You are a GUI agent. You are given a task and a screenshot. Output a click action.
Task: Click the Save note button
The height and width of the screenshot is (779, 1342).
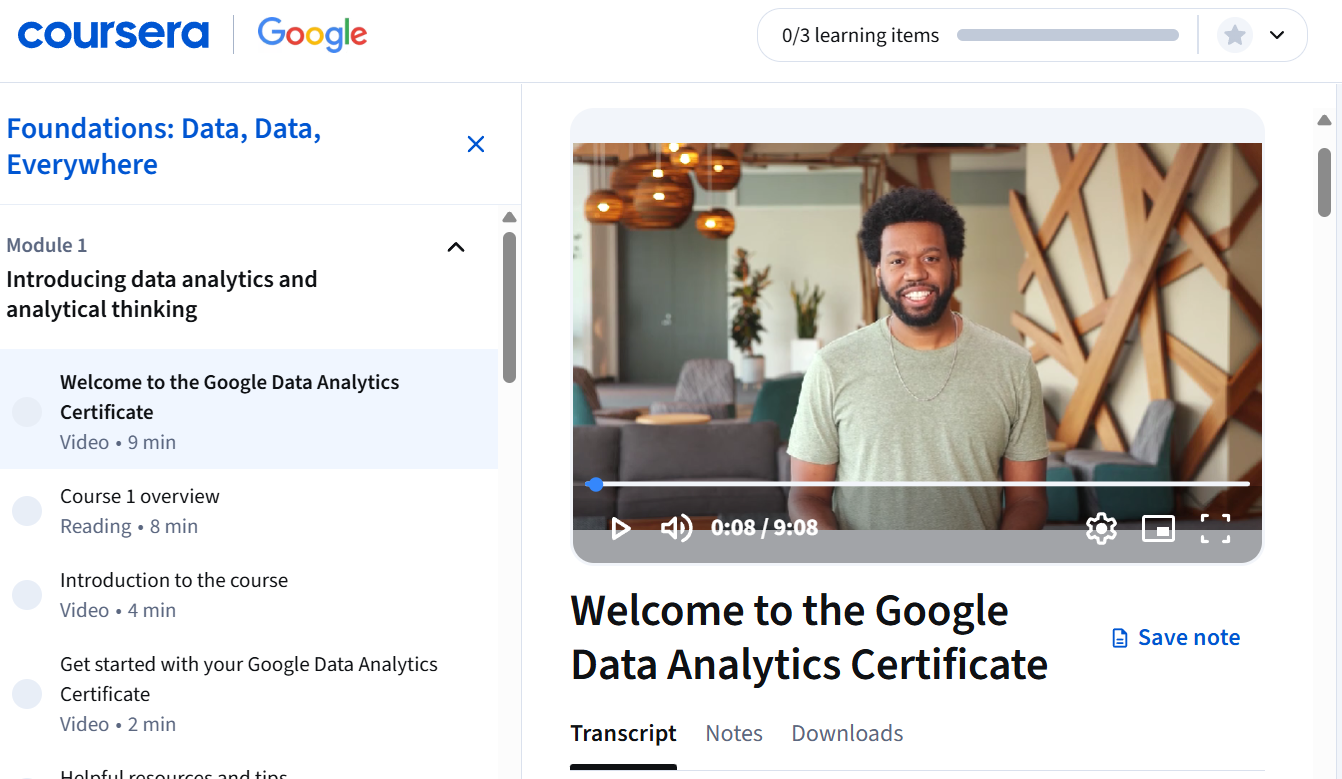(1176, 638)
